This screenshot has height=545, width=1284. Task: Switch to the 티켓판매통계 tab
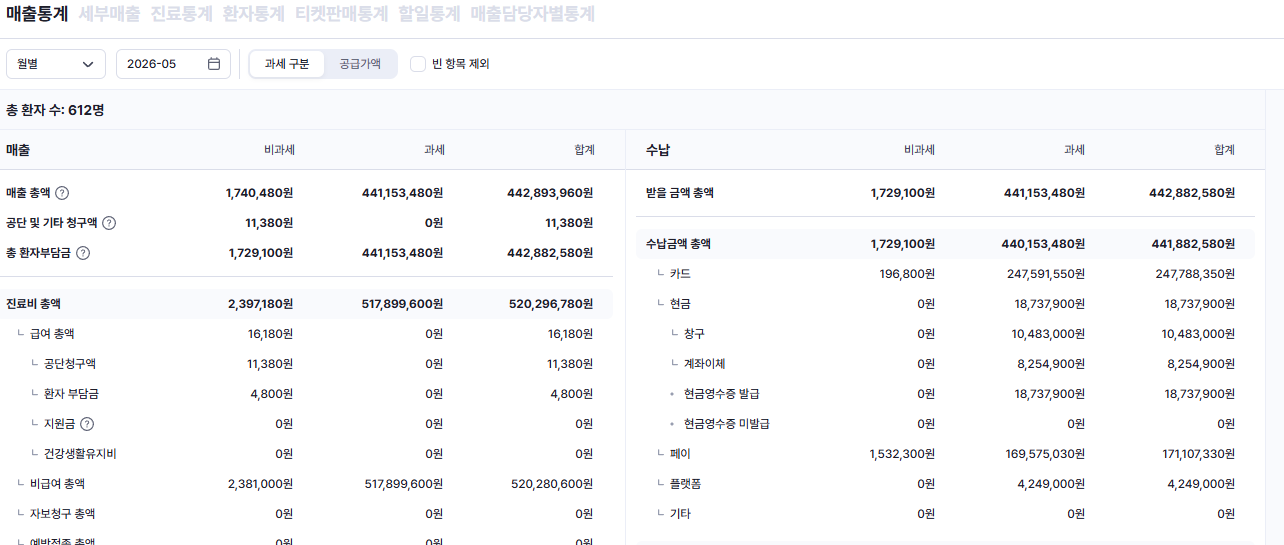341,14
